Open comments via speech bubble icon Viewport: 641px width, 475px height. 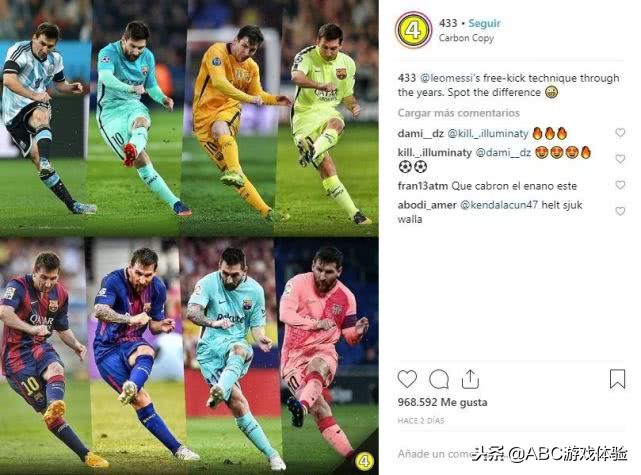point(439,379)
